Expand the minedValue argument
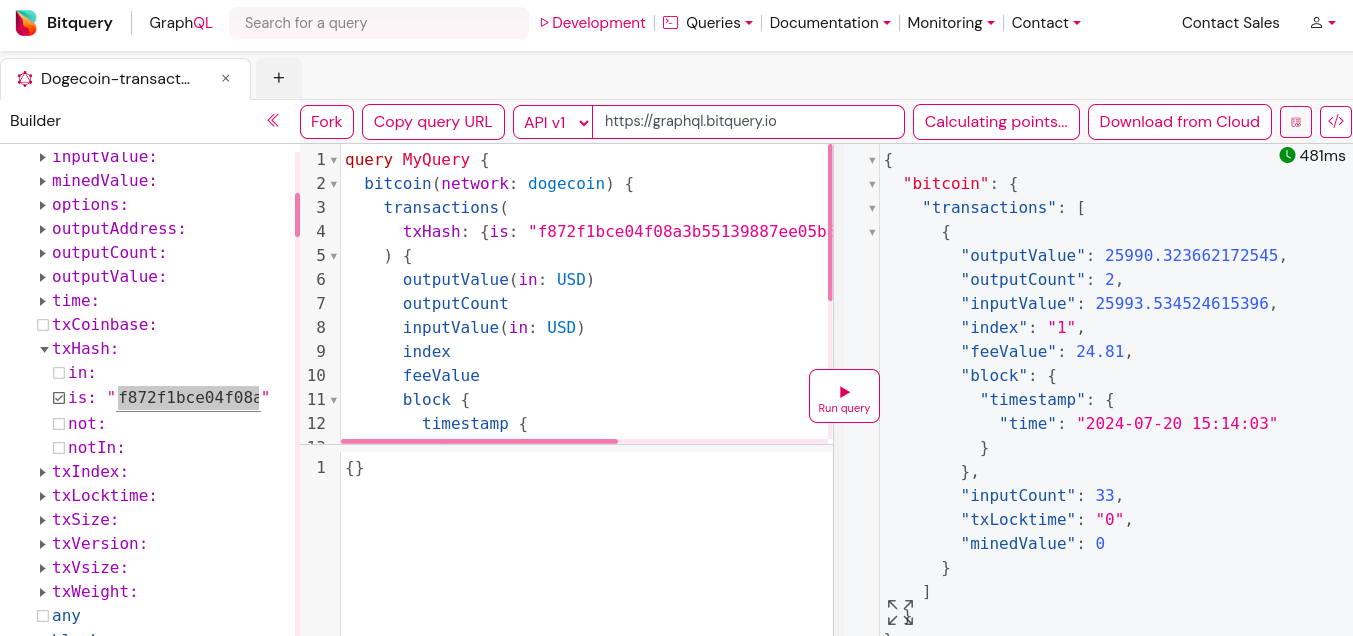The image size is (1353, 636). pos(43,181)
